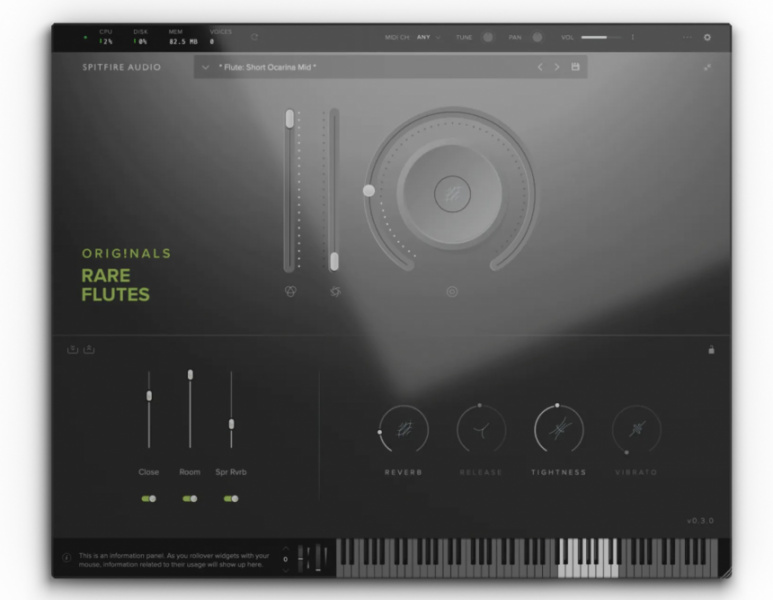Click the 'Room' mic label
Viewport: 773px width, 600px height.
(190, 472)
